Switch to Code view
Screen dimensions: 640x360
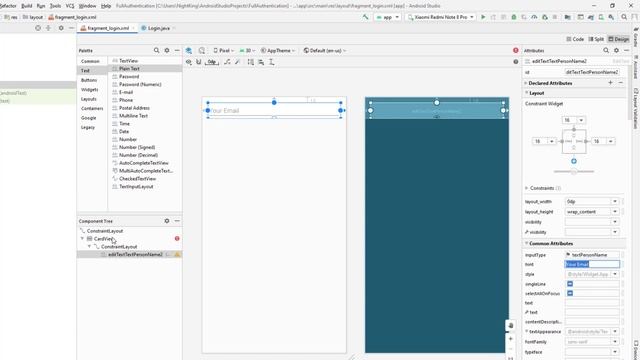tap(575, 39)
